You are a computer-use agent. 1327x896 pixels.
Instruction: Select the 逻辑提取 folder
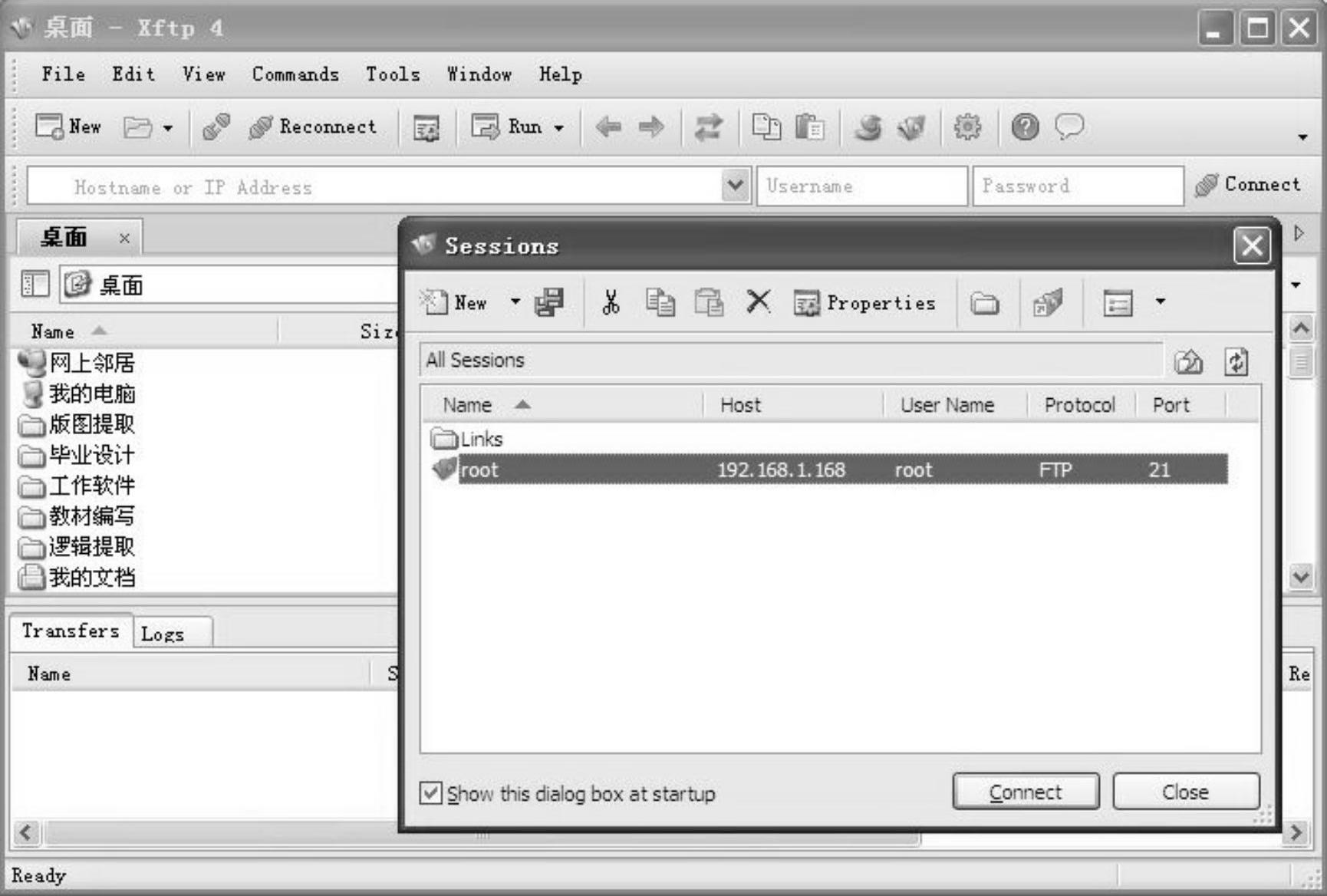click(77, 547)
